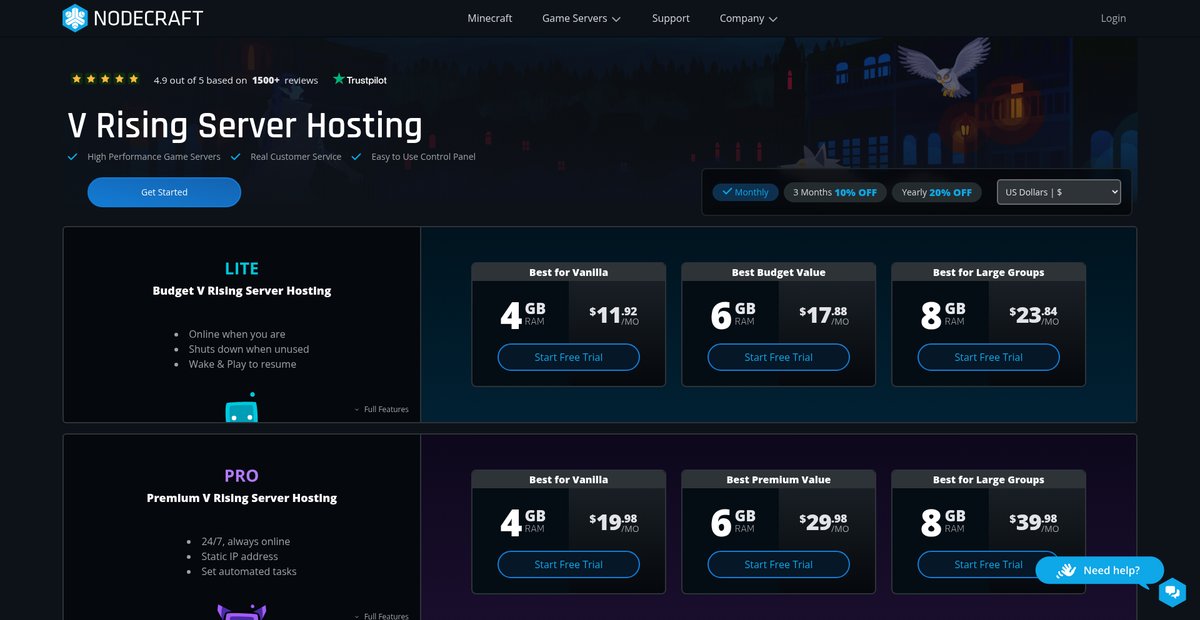Select Monthly billing option

tap(745, 192)
